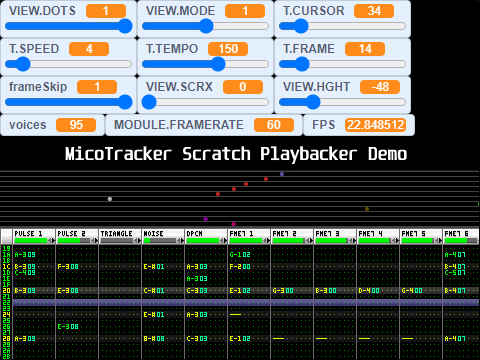Click the left arrow in FME7 5 header
The width and height of the screenshot is (480, 360).
[x=437, y=240]
